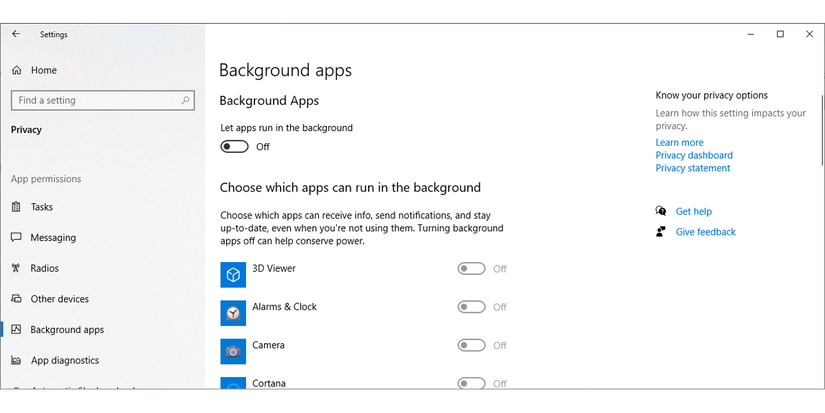Screen dimensions: 825x413
Task: Click the Alarms & Clock app icon
Action: click(233, 313)
